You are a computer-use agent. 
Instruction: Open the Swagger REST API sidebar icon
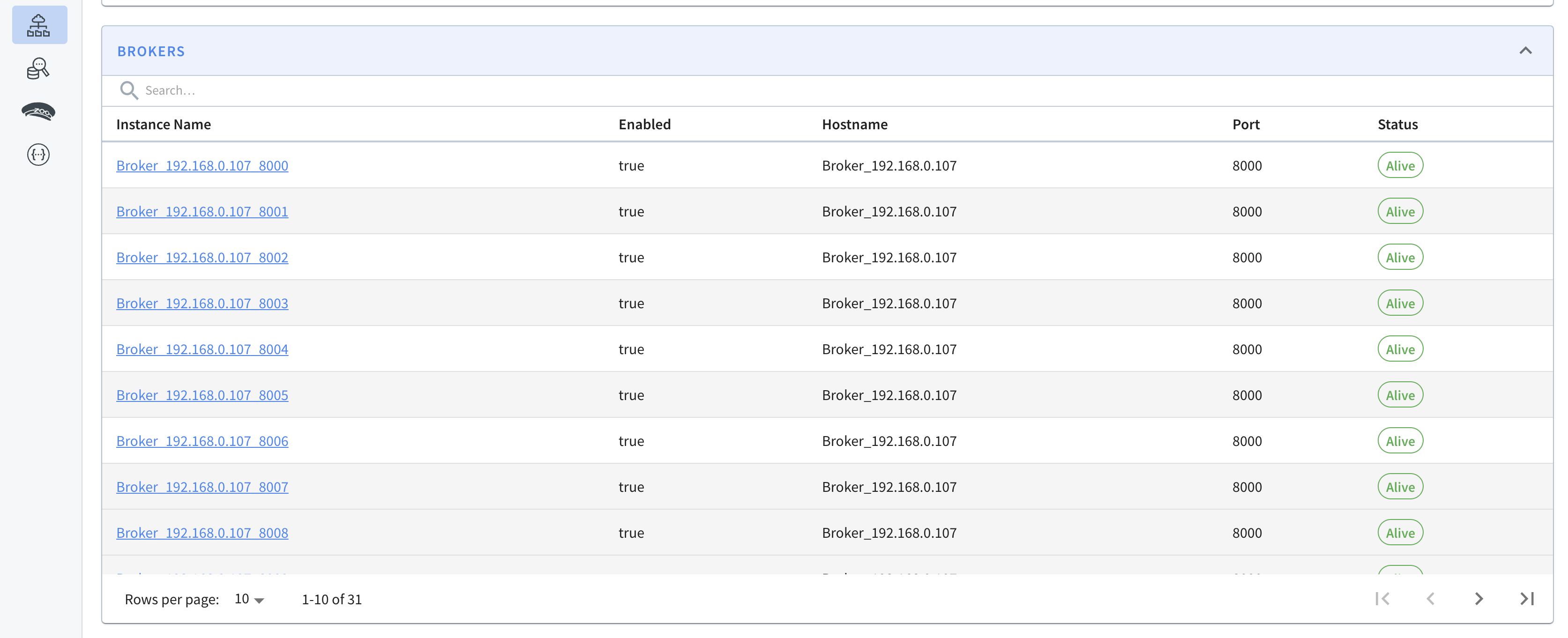click(x=38, y=155)
